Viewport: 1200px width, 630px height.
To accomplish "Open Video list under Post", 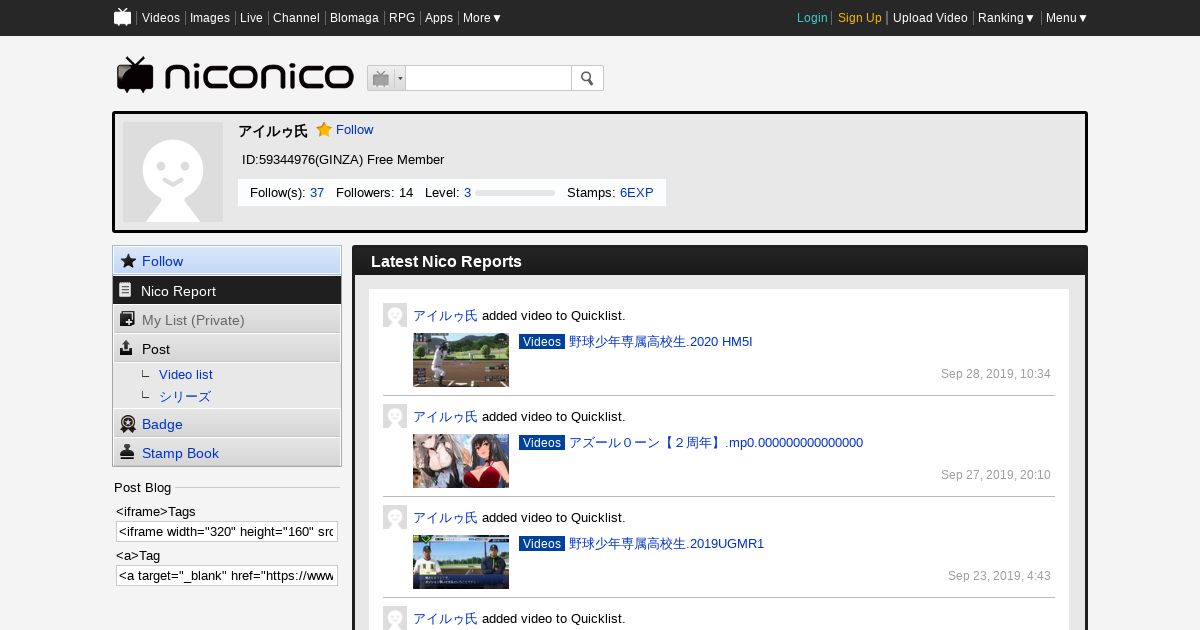I will (185, 374).
